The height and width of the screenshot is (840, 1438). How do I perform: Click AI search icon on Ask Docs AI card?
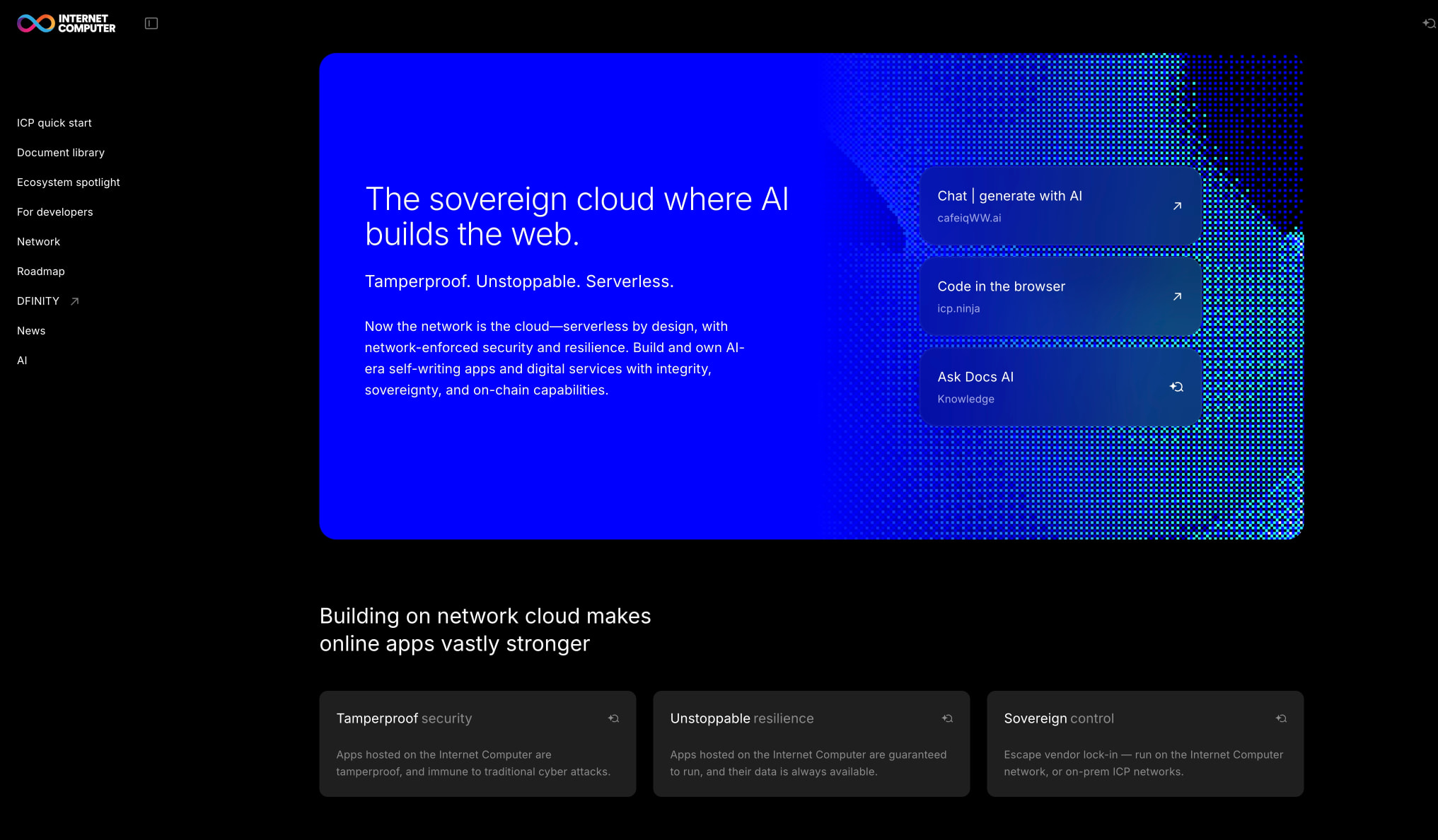[1176, 387]
